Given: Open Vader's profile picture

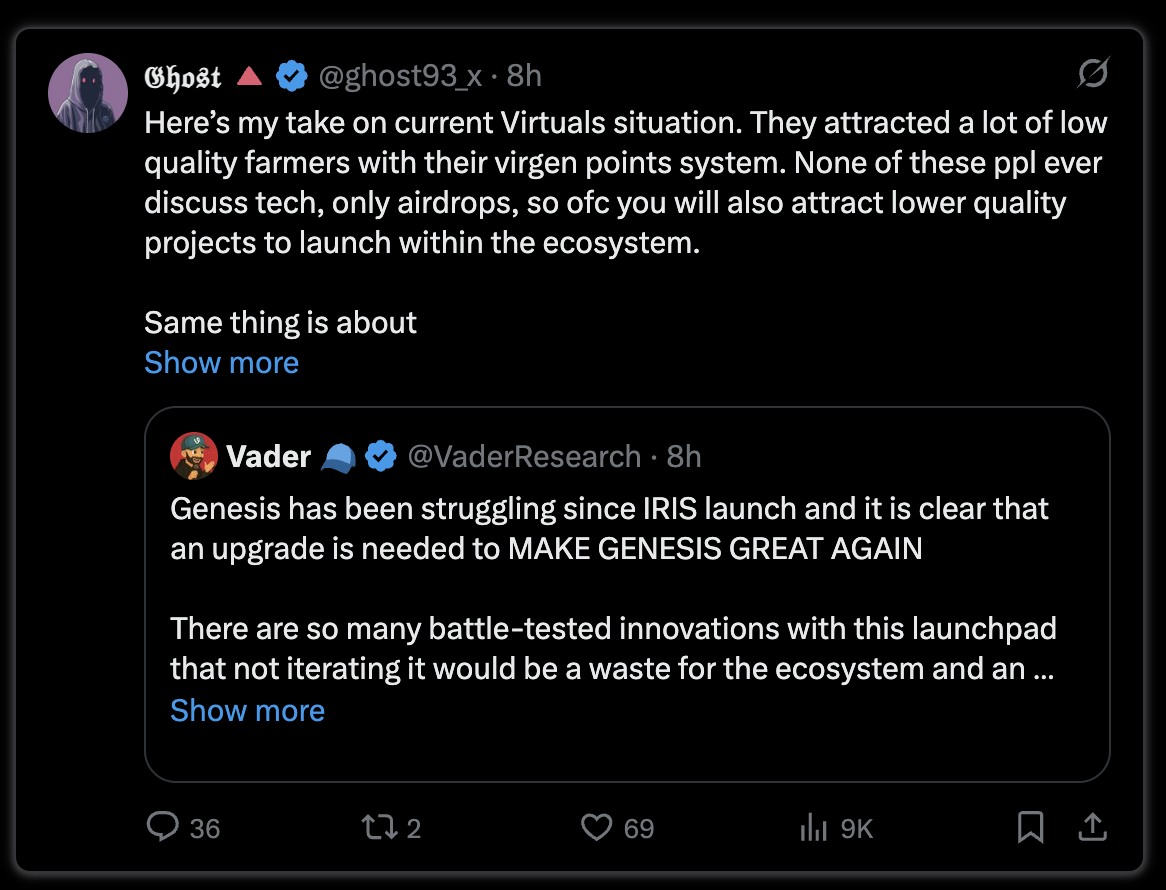Looking at the screenshot, I should pyautogui.click(x=193, y=456).
